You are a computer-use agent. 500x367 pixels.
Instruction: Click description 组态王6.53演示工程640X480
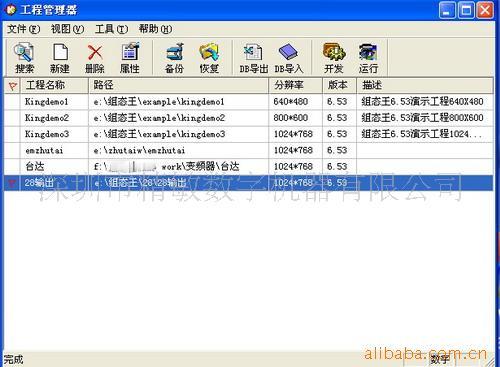pyautogui.click(x=422, y=102)
